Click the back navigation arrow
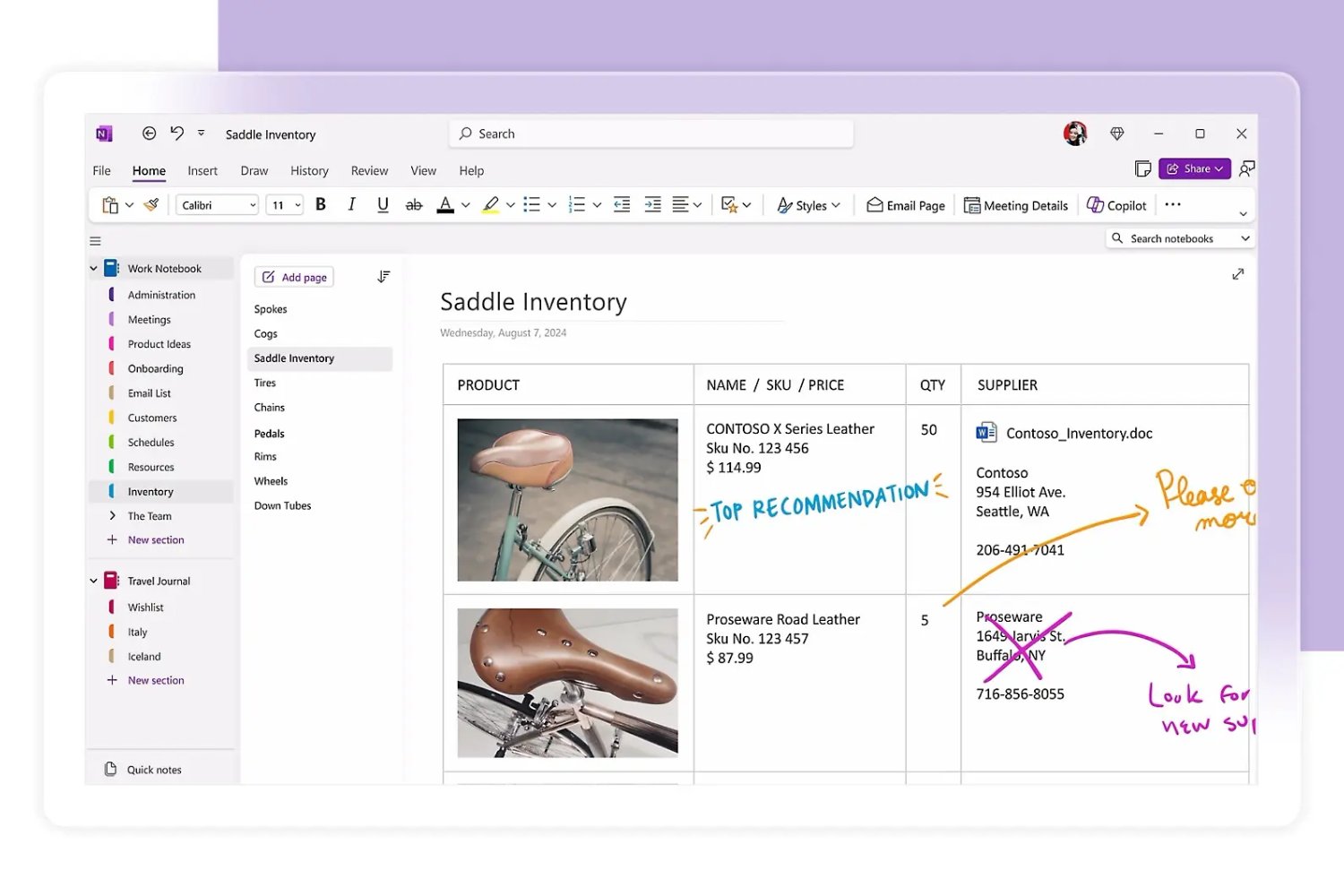Screen dimensions: 1344x896 click(149, 134)
